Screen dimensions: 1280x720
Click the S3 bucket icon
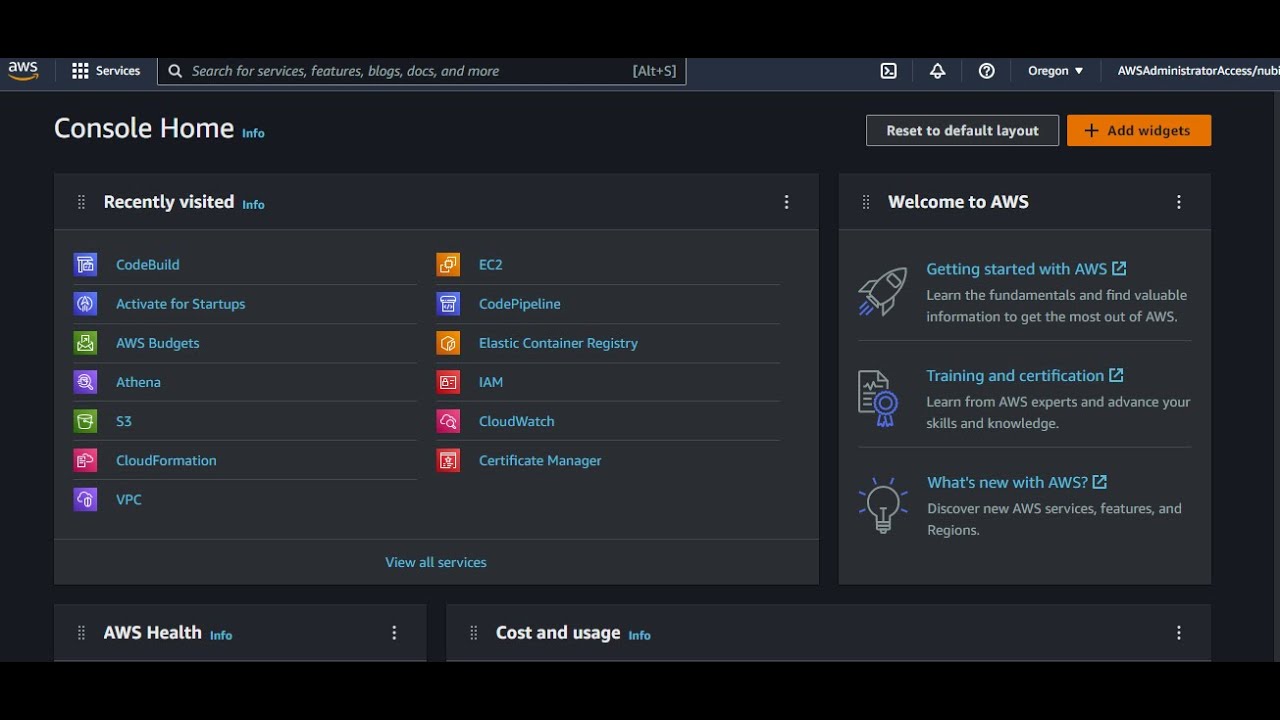[85, 421]
